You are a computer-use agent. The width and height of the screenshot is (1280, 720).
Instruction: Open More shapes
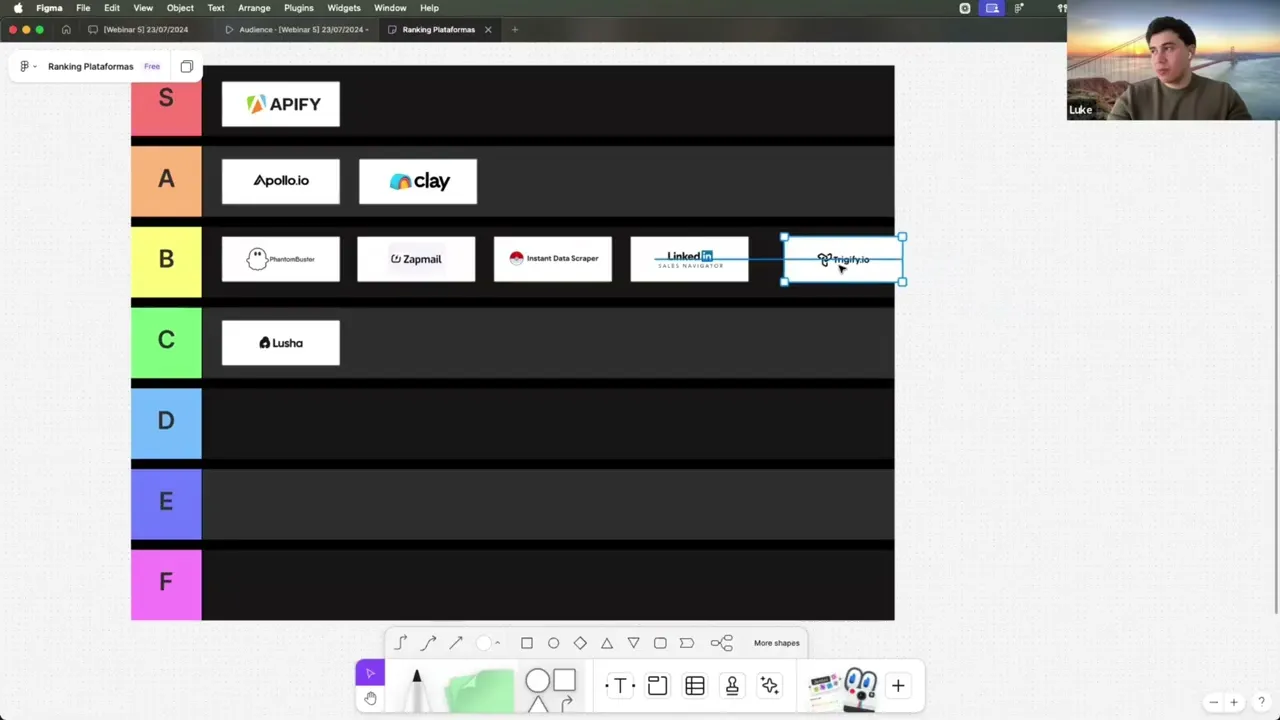coord(777,643)
